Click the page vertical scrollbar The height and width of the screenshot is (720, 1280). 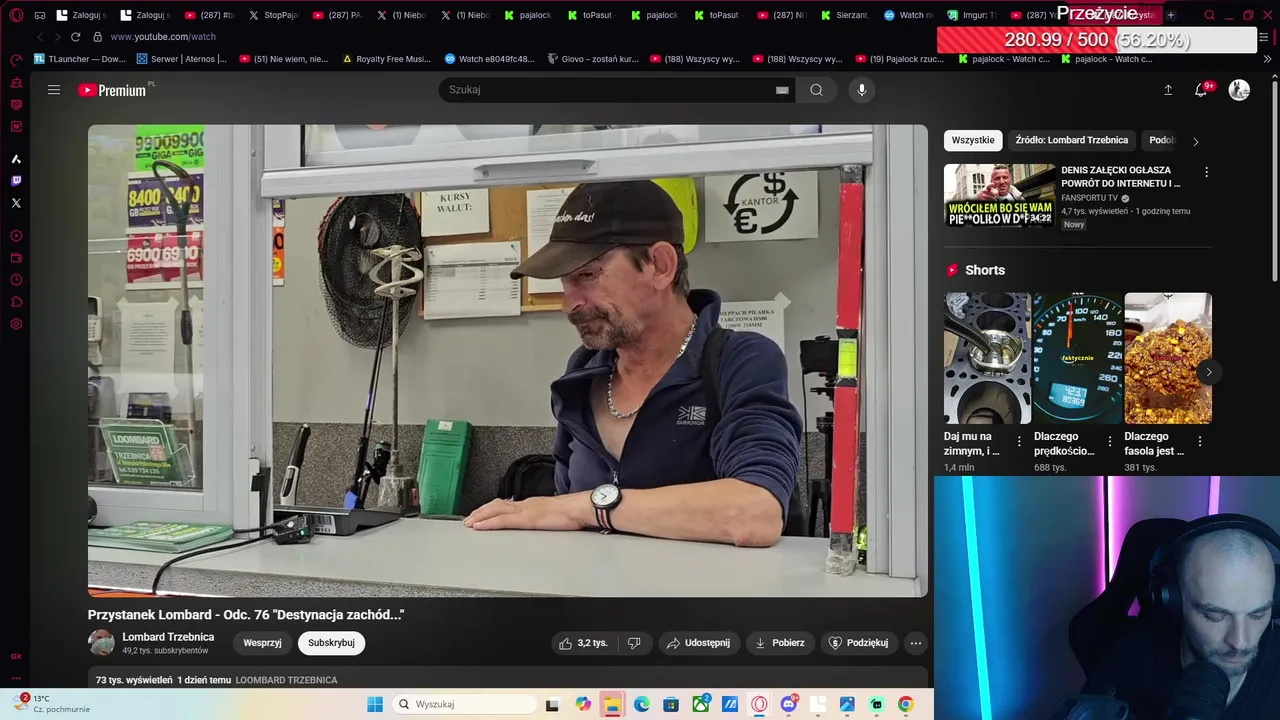tap(1274, 180)
